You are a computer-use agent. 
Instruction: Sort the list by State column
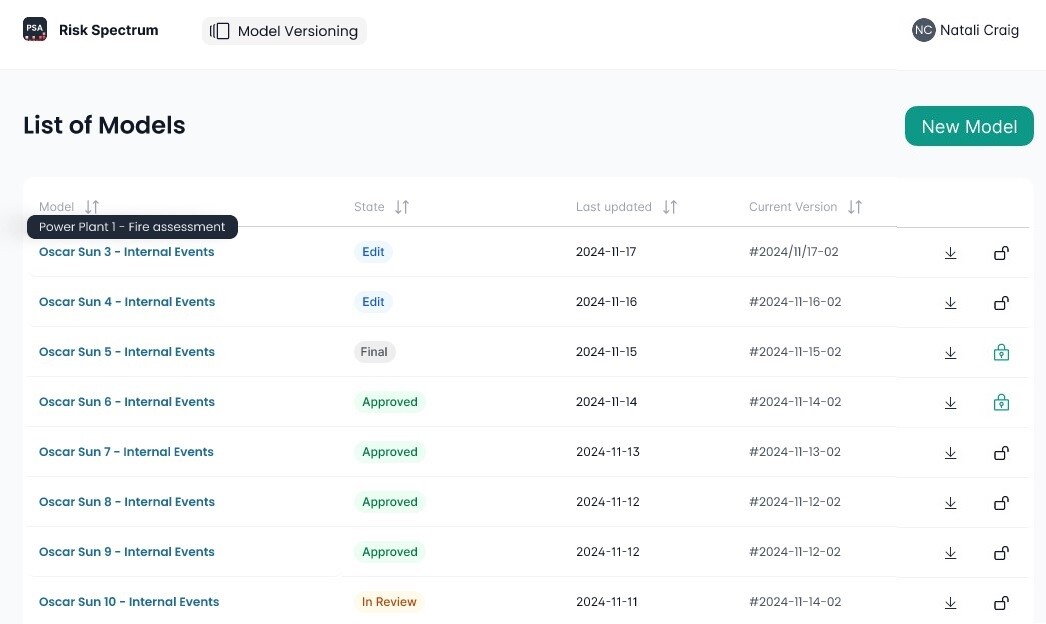(x=401, y=207)
